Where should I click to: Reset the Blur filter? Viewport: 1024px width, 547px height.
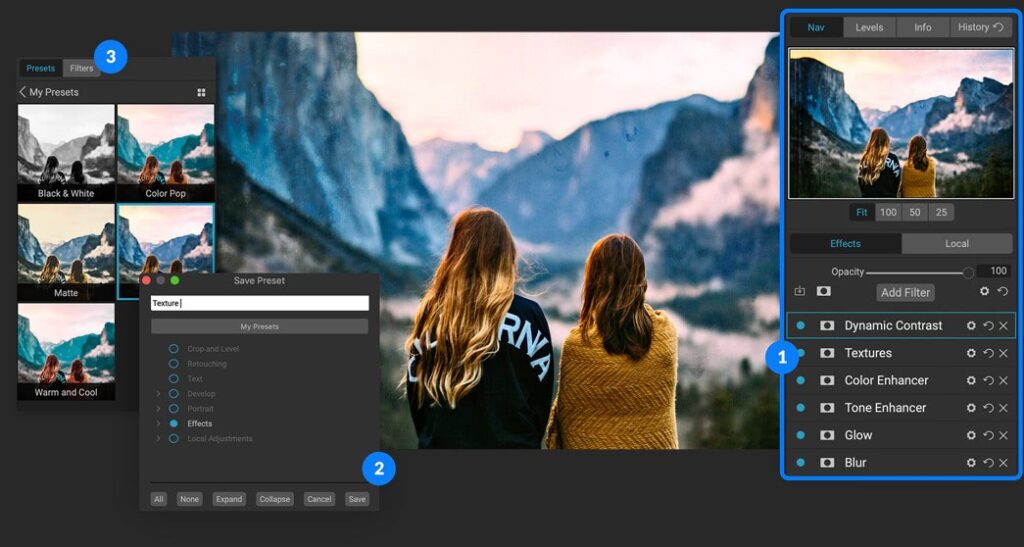988,463
